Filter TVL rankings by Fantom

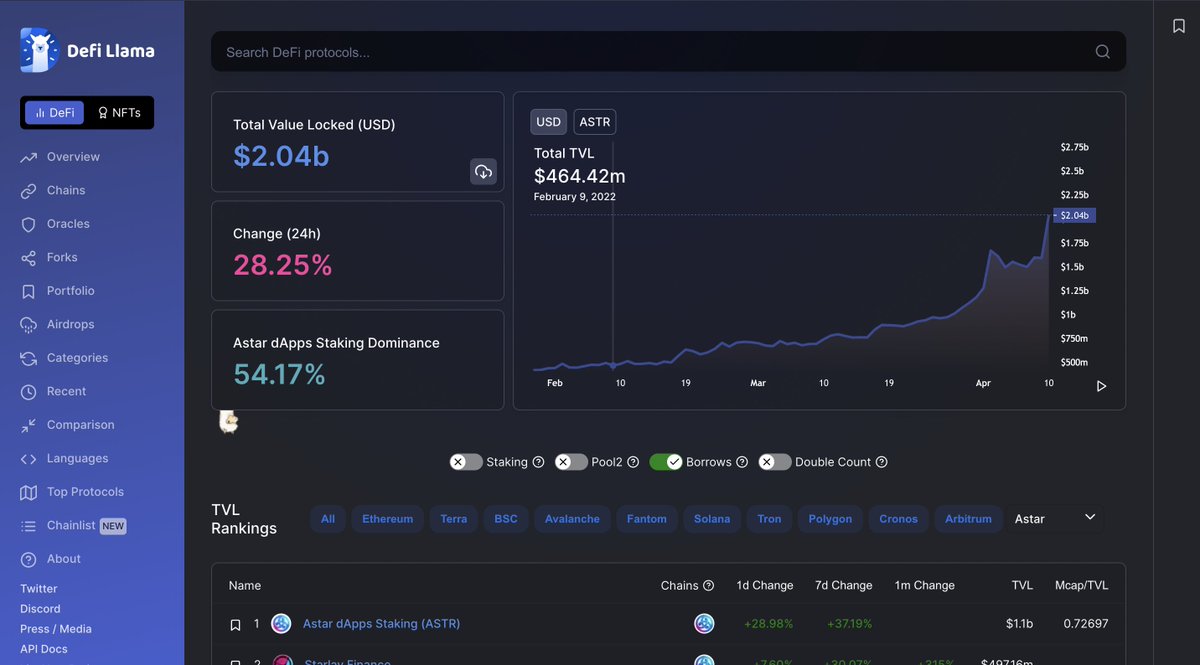[647, 519]
